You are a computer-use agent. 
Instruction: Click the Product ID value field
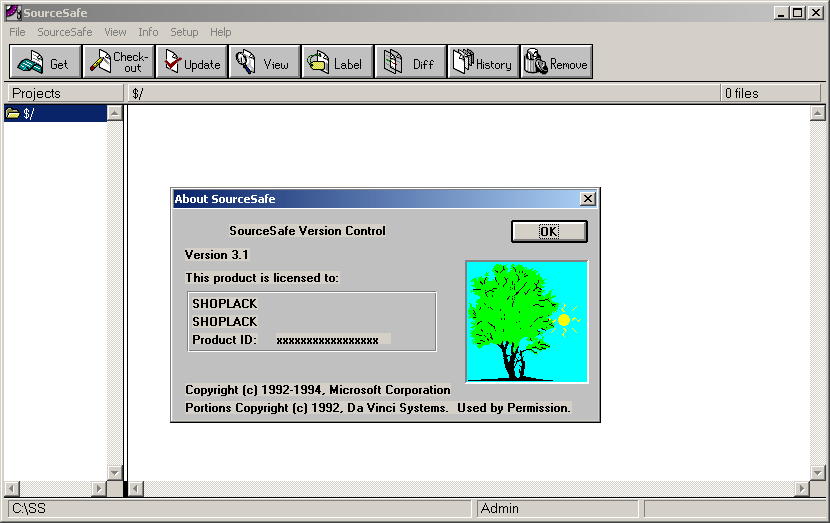coord(333,340)
